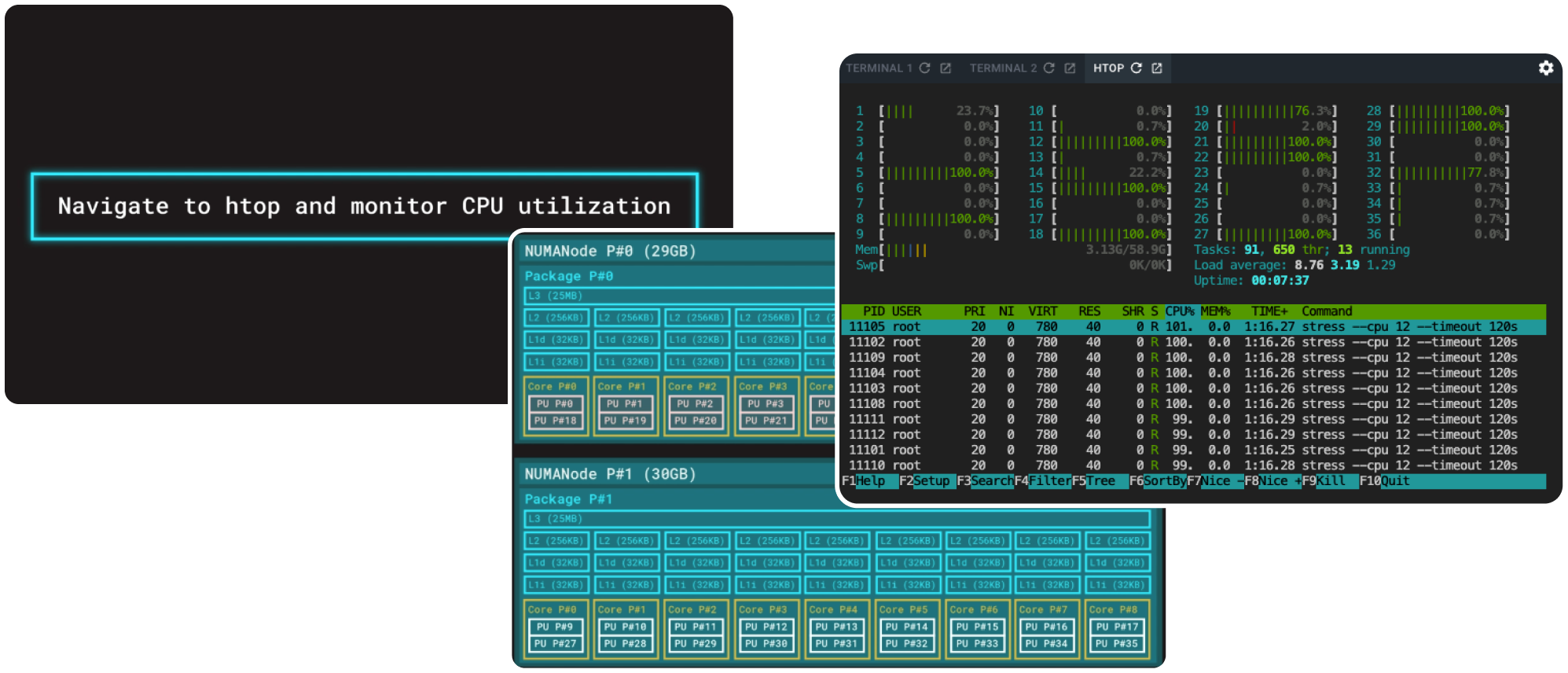Select the HTOP tab
1568x673 pixels.
click(1108, 68)
